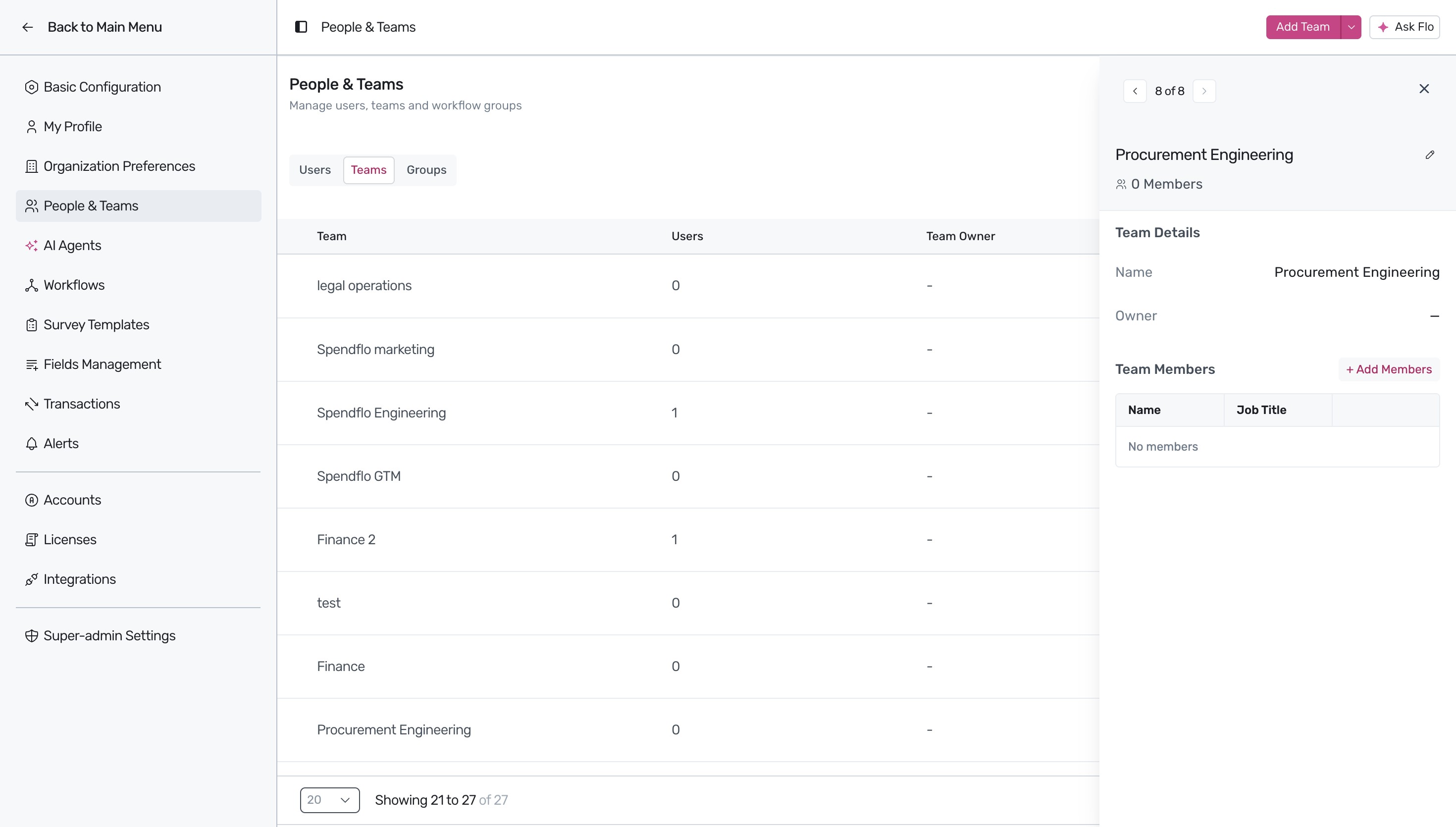Sort by Team column header
Viewport: 1456px width, 827px height.
point(332,236)
